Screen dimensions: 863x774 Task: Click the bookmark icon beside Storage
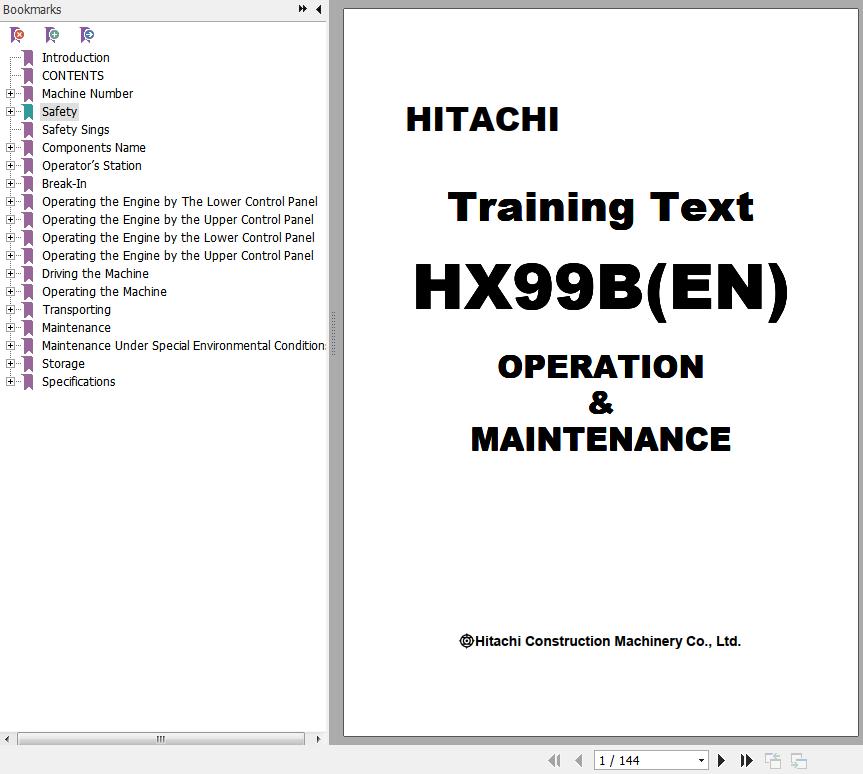point(28,364)
